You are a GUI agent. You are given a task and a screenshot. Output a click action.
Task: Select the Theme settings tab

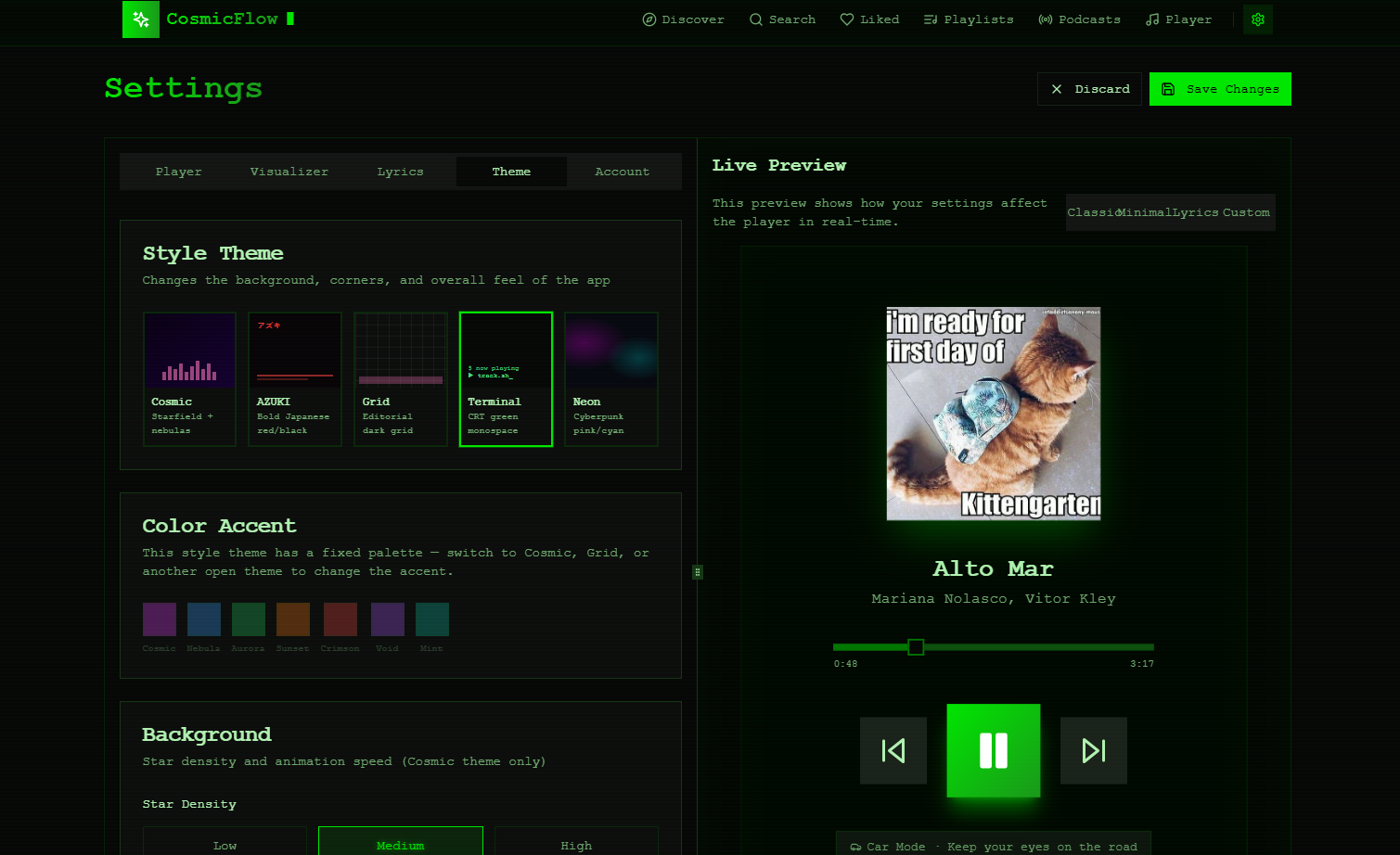(511, 172)
